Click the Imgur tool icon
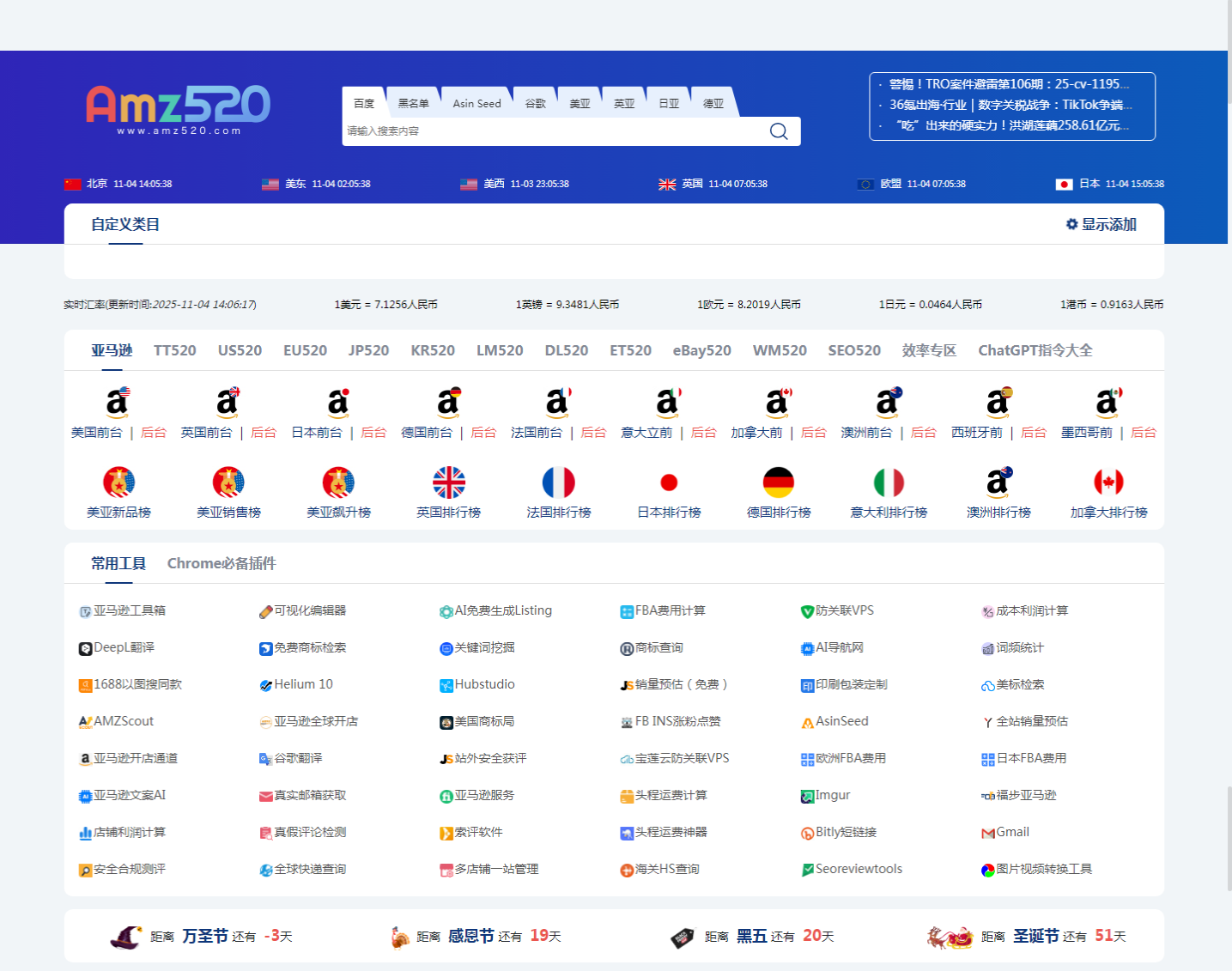This screenshot has height=971, width=1232. coord(805,796)
